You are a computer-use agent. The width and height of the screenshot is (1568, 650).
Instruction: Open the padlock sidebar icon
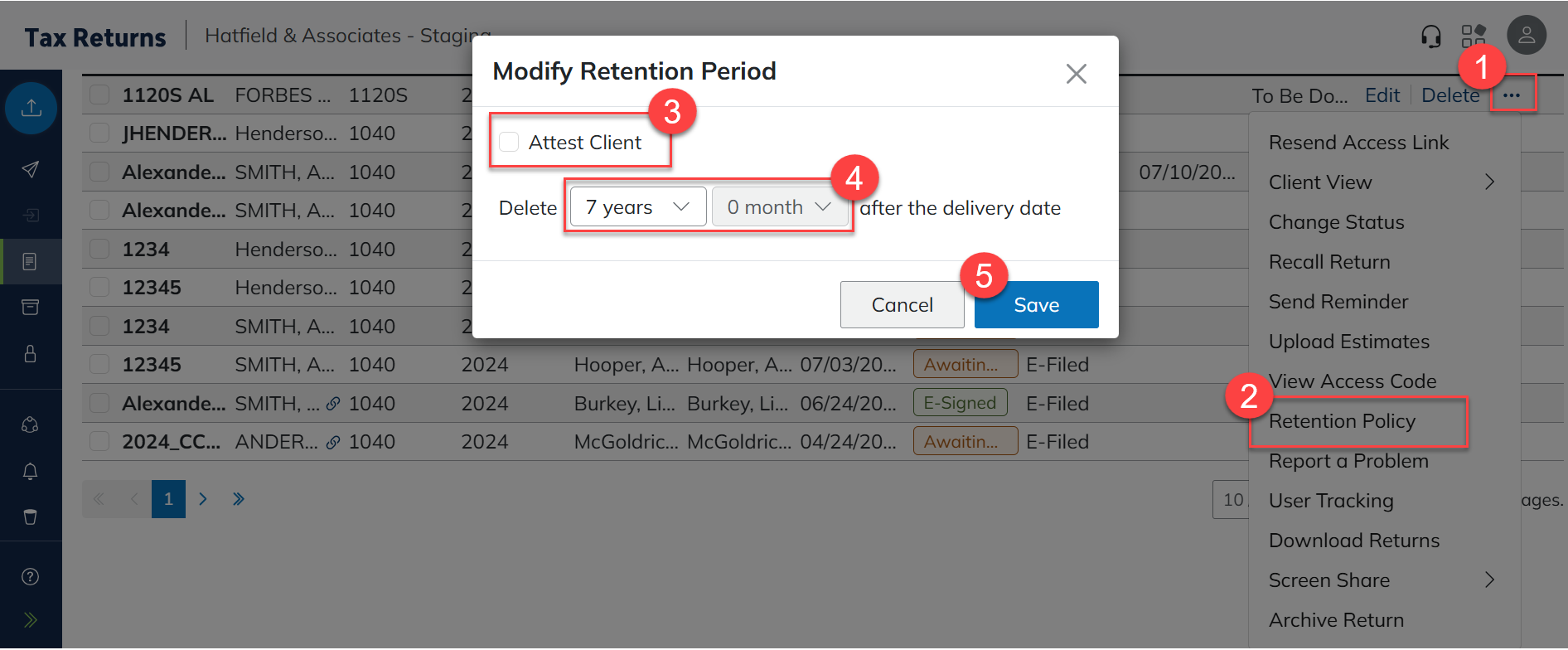[x=31, y=354]
